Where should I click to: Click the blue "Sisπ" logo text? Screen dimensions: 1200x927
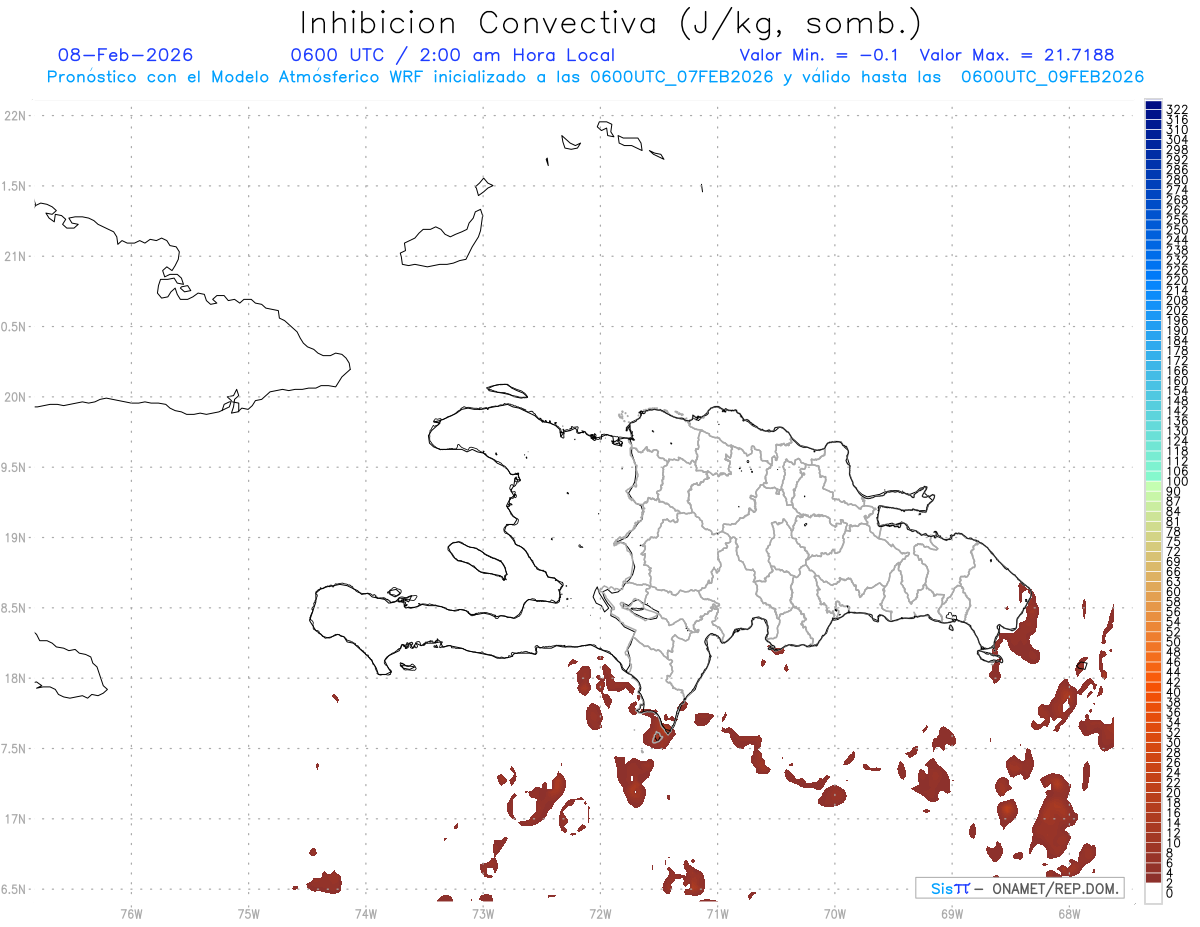949,888
